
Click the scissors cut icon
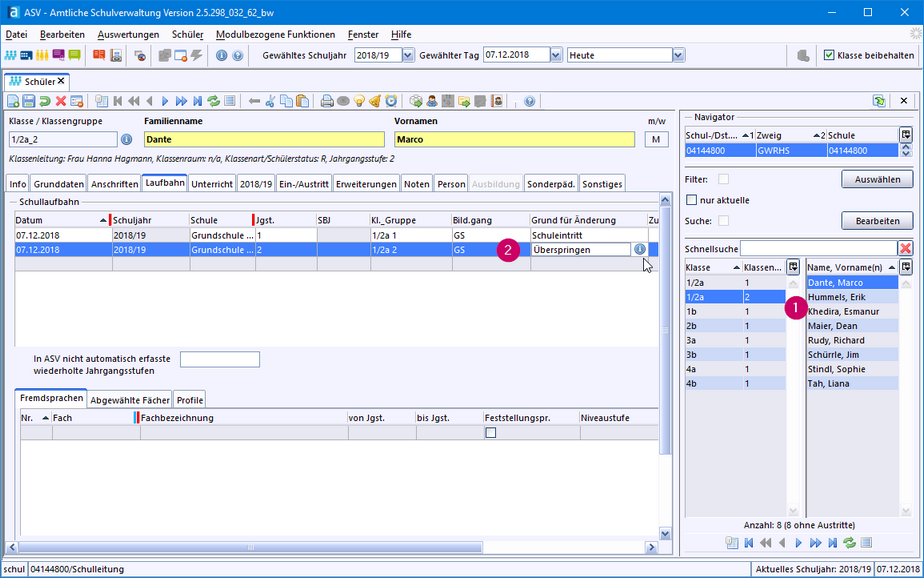271,101
